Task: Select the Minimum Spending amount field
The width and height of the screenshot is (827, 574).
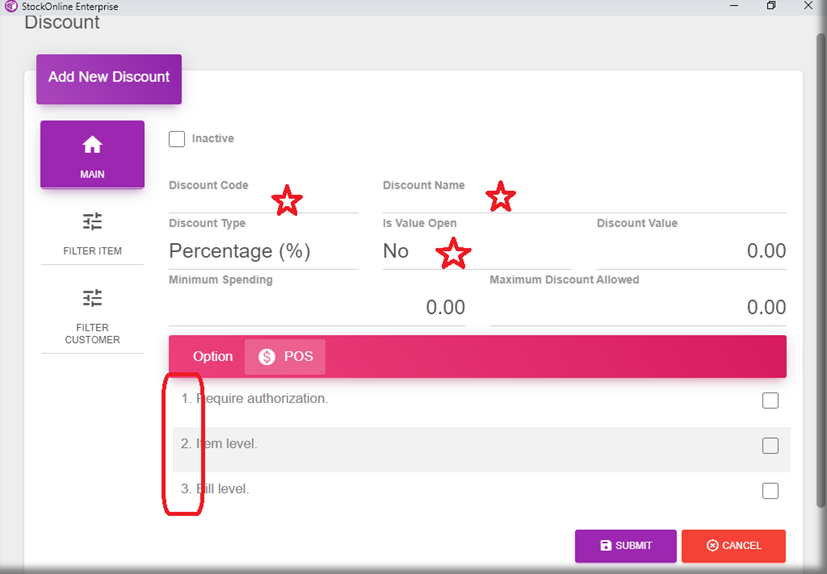Action: [x=317, y=308]
